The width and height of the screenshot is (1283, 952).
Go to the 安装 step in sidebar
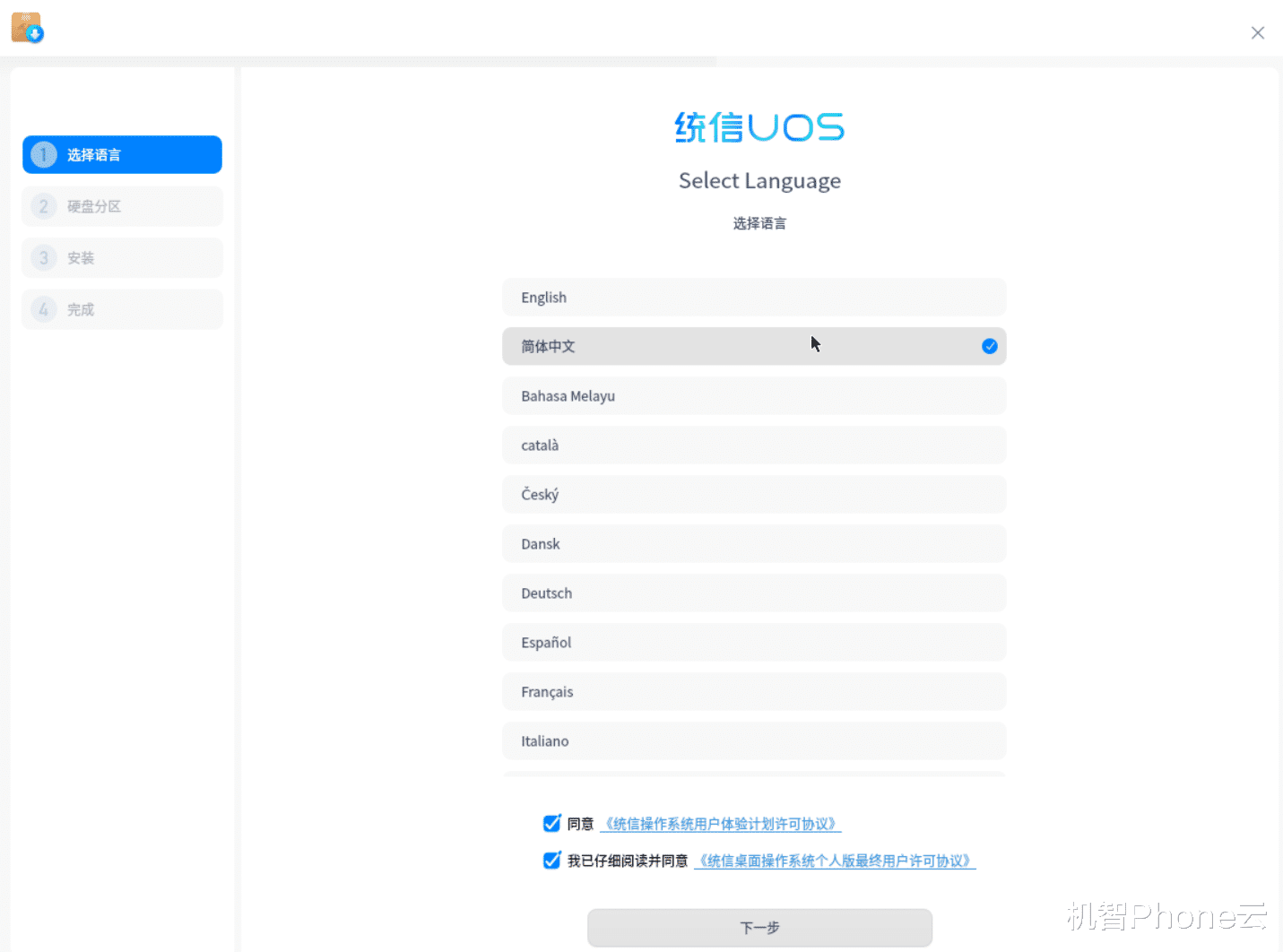click(122, 258)
